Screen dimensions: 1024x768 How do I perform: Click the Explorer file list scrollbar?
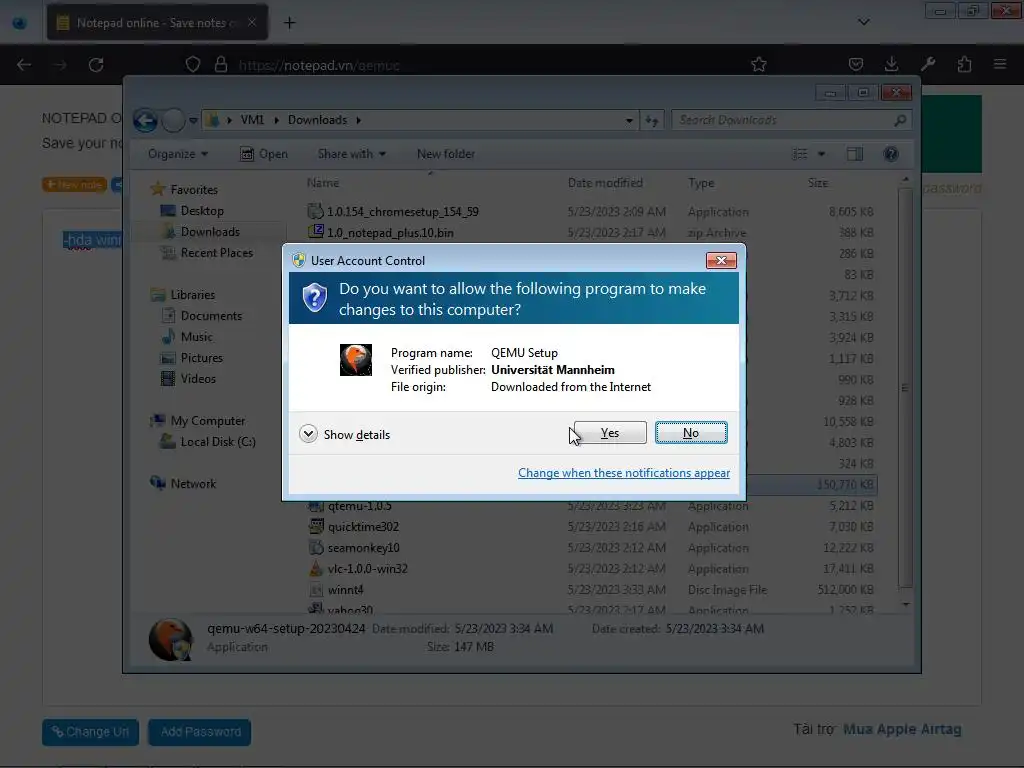(x=905, y=388)
